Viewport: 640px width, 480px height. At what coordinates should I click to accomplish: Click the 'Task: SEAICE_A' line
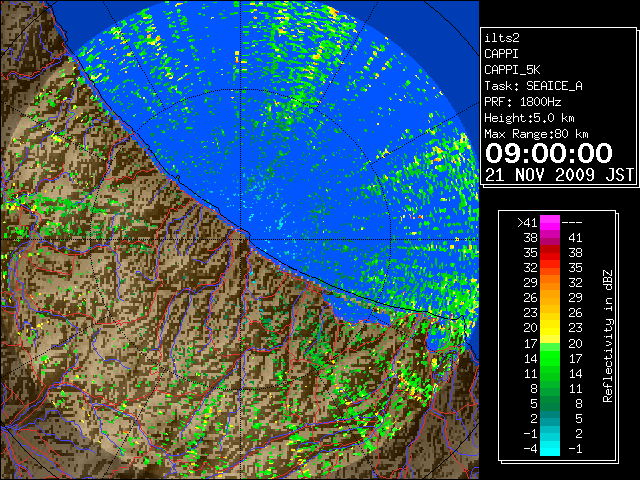point(533,86)
